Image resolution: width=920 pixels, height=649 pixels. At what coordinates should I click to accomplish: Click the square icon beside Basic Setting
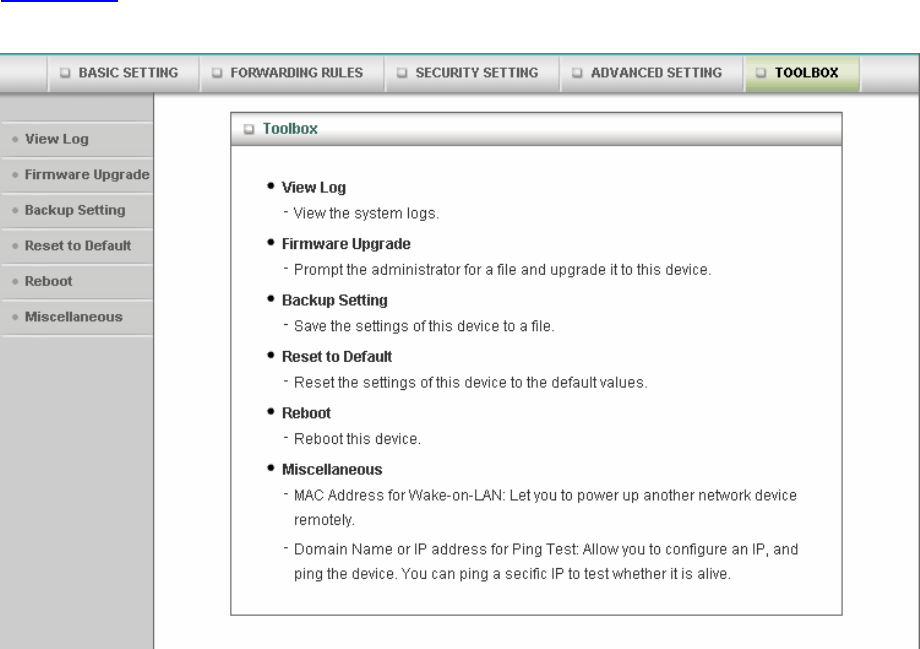click(65, 73)
